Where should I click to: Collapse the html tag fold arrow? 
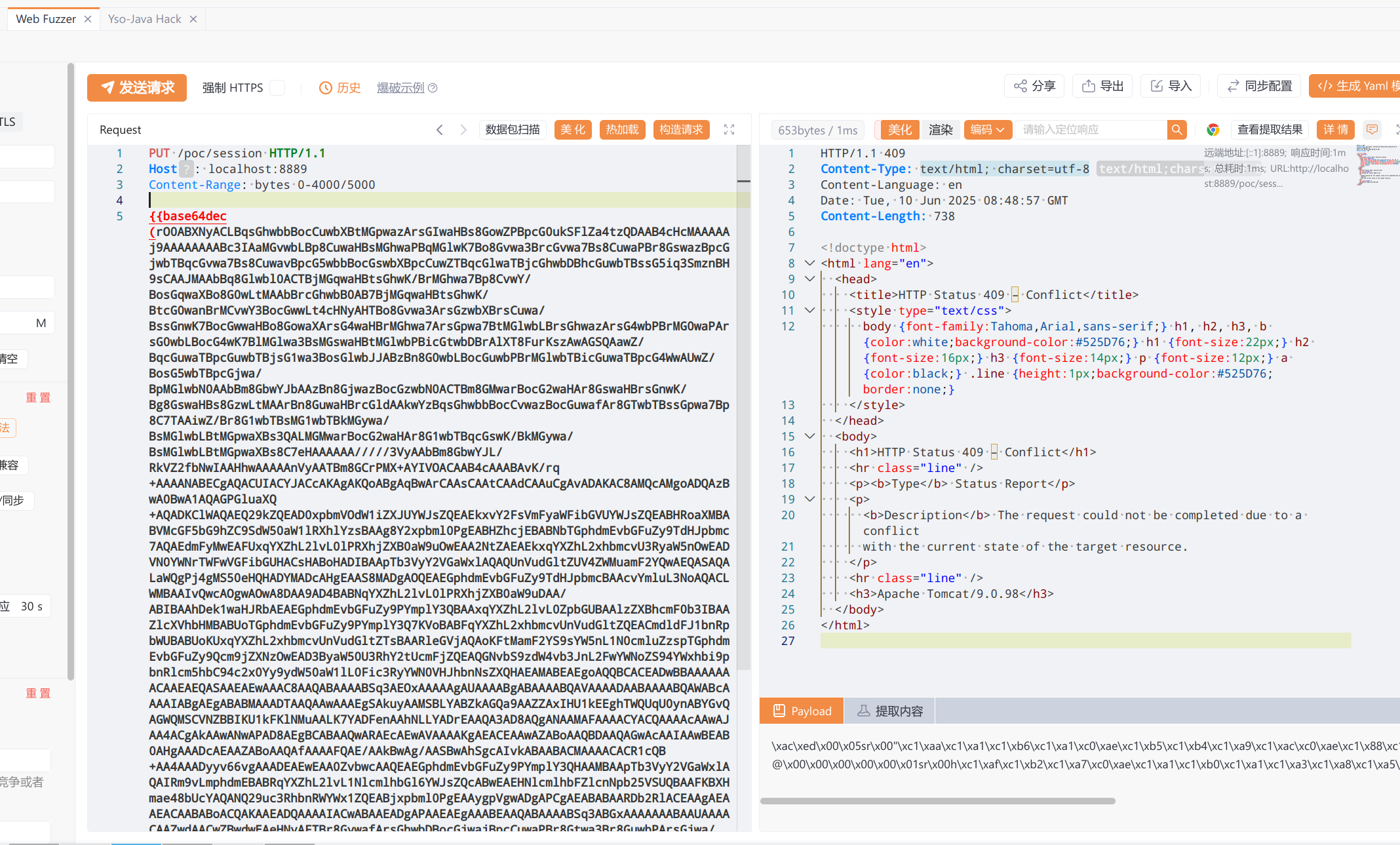[810, 263]
